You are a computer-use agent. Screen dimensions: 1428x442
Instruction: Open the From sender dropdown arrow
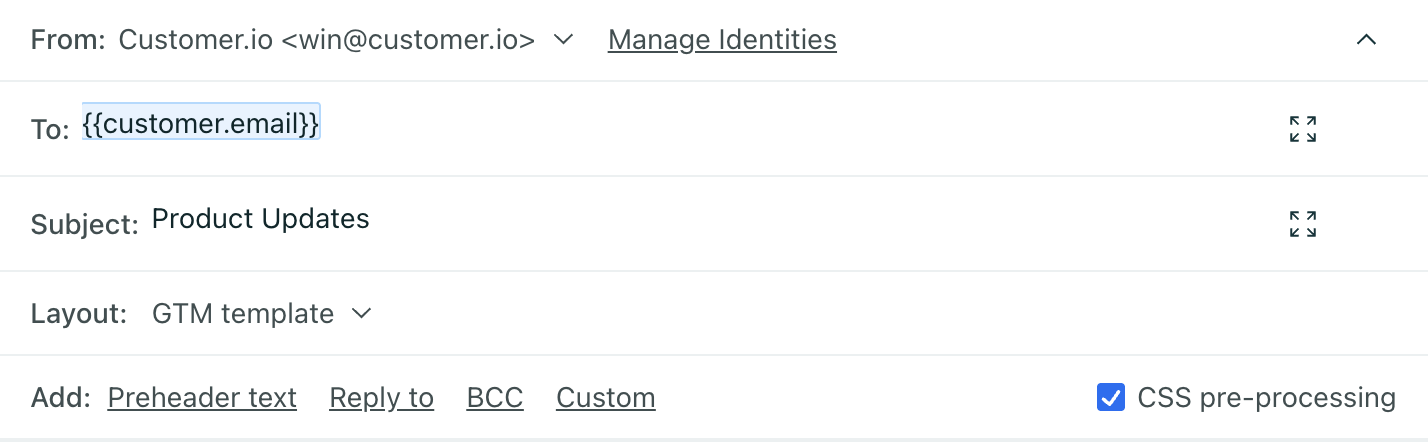(563, 40)
